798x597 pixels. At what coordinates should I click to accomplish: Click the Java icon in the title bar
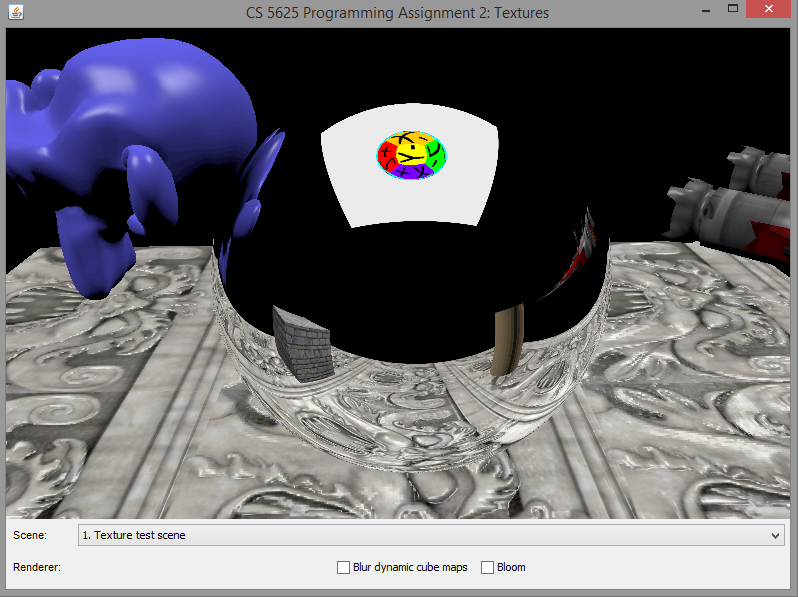tap(15, 12)
